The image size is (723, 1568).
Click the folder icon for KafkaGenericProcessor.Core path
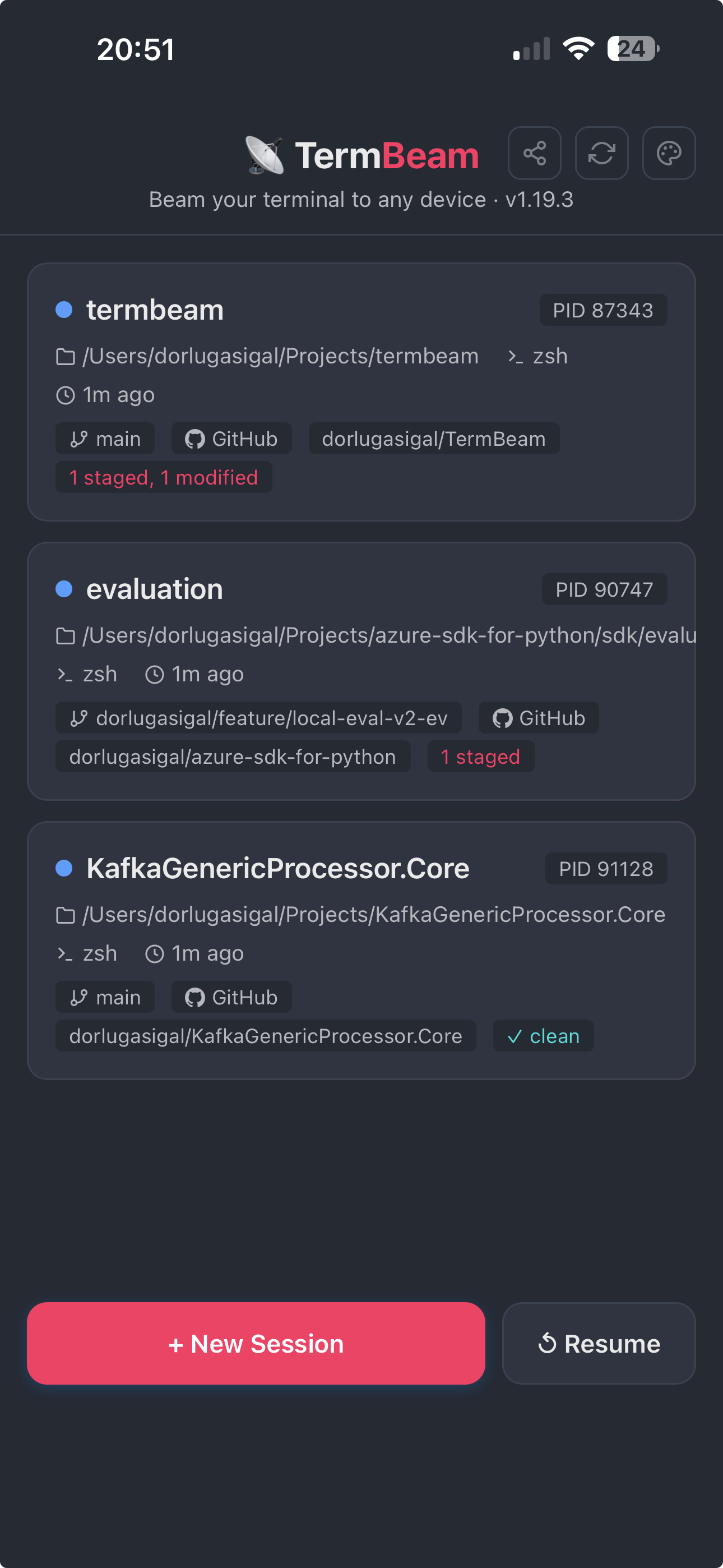click(x=65, y=915)
